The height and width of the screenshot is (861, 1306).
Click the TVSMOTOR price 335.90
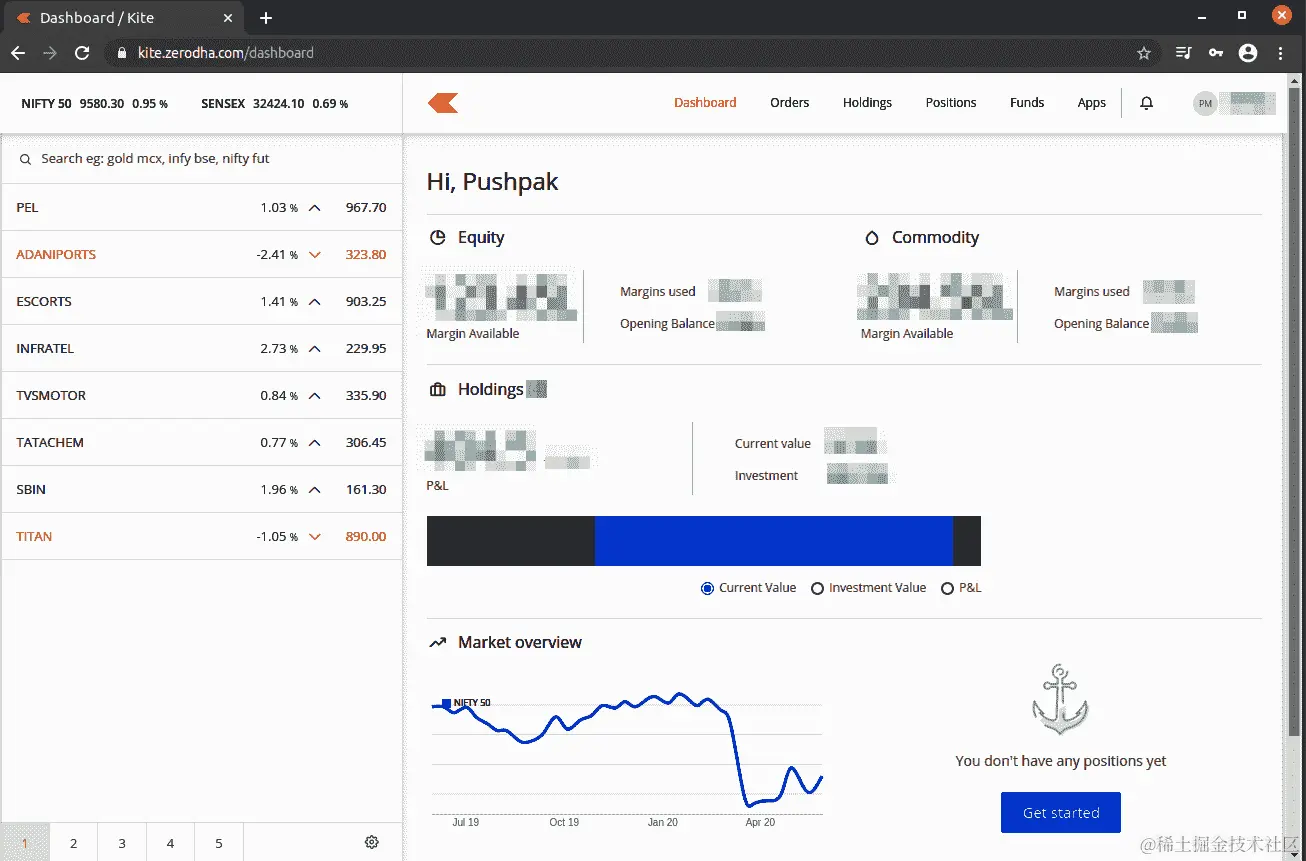(x=366, y=396)
